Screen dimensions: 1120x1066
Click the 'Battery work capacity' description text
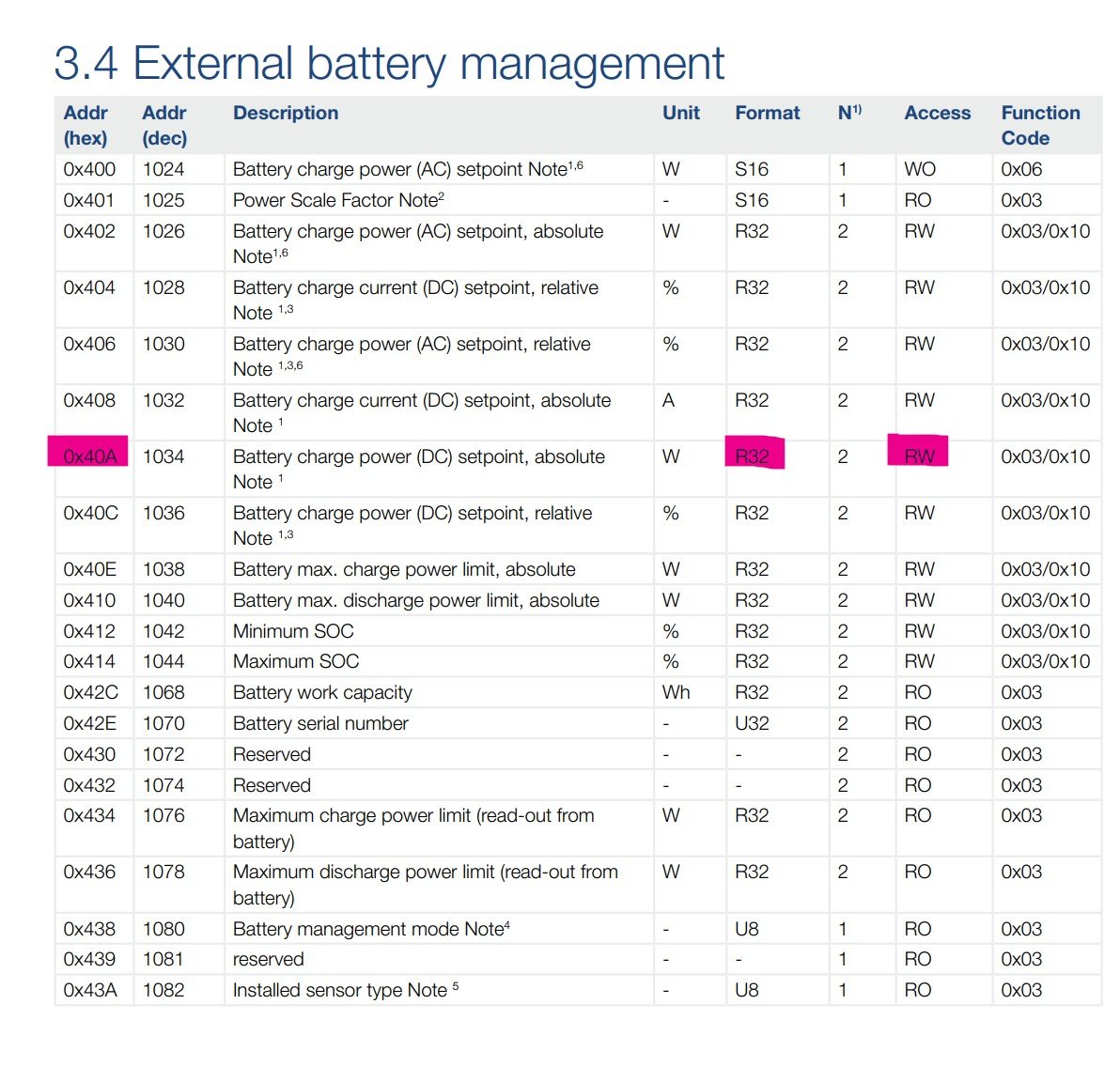tap(322, 692)
